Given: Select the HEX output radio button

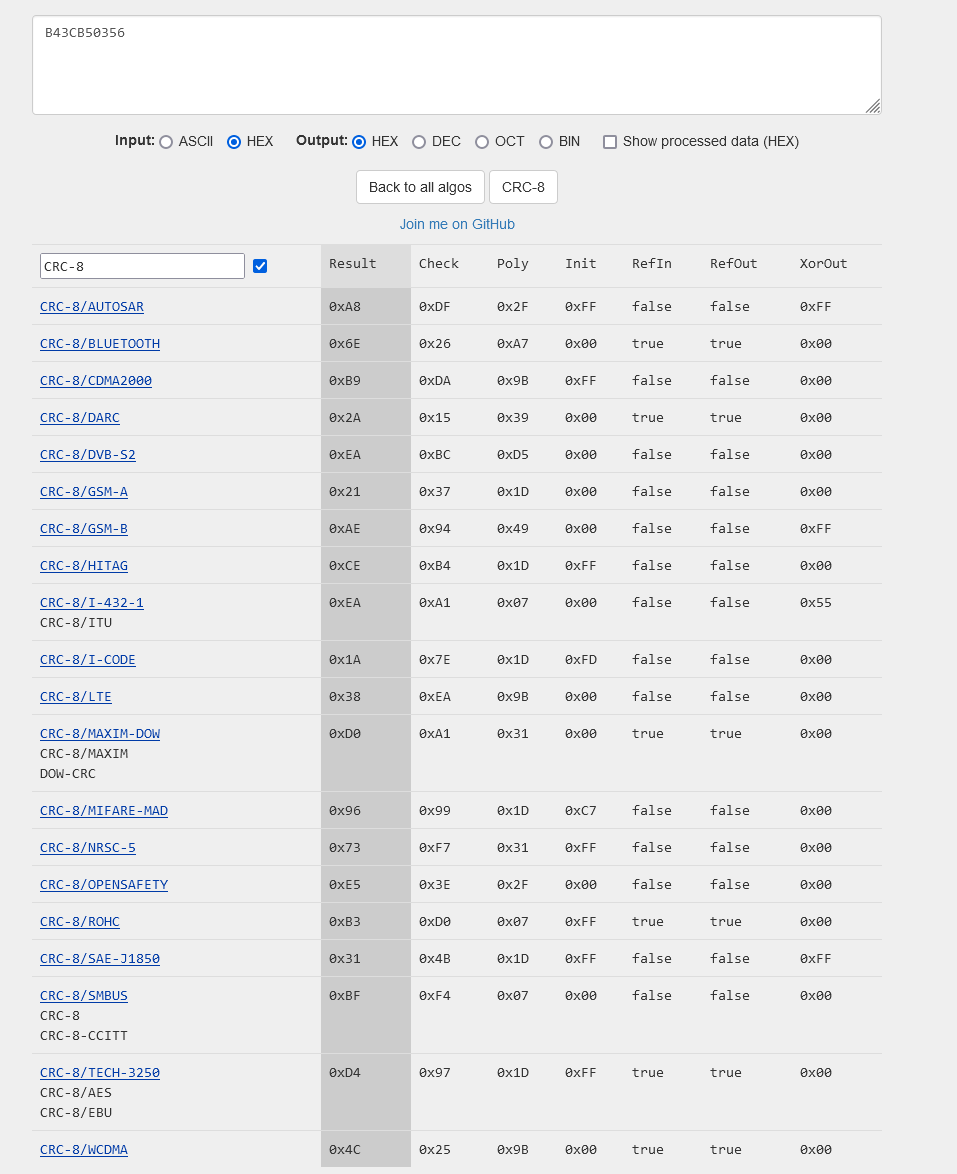Looking at the screenshot, I should tap(359, 142).
